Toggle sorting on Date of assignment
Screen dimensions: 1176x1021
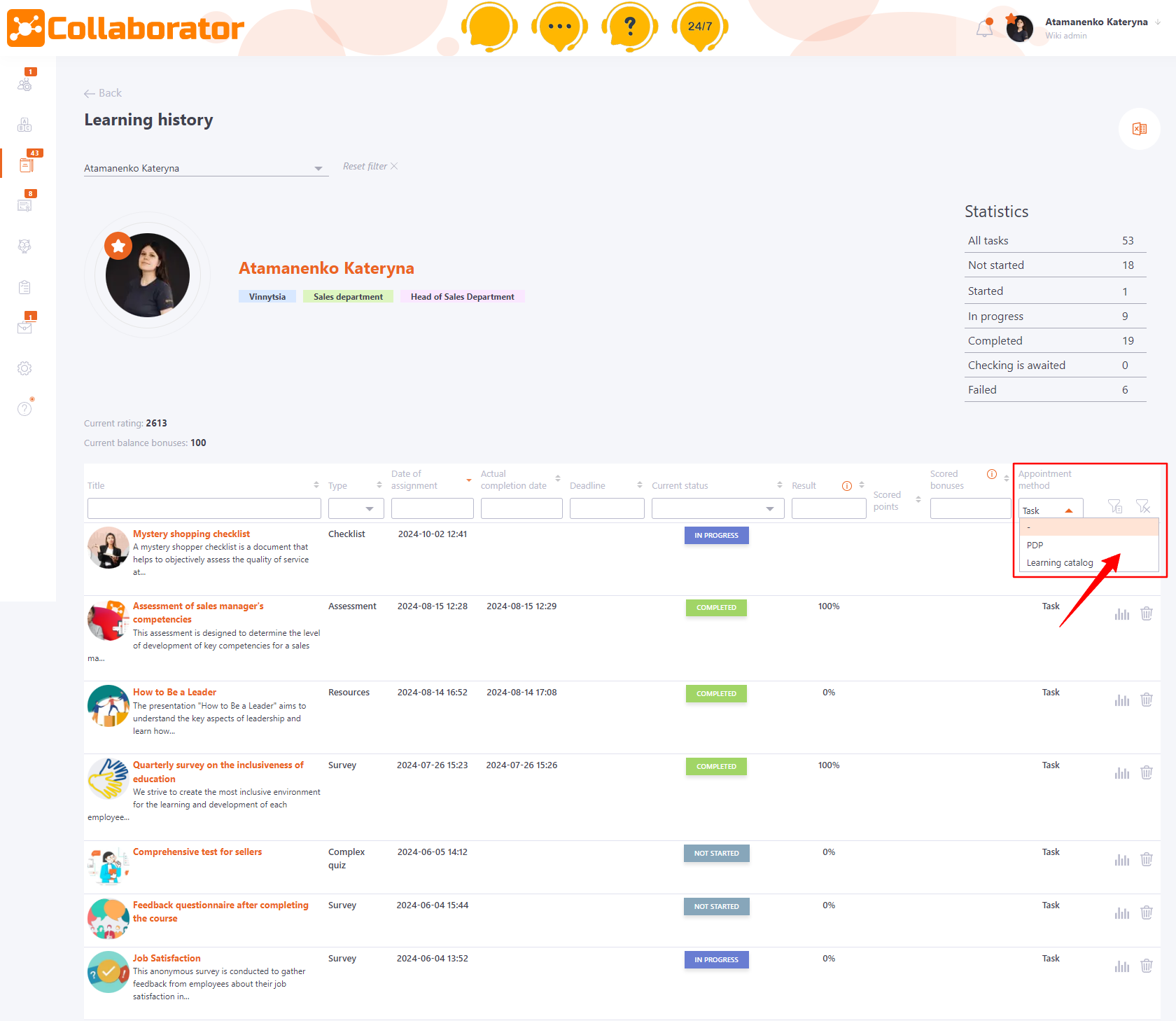pyautogui.click(x=468, y=479)
